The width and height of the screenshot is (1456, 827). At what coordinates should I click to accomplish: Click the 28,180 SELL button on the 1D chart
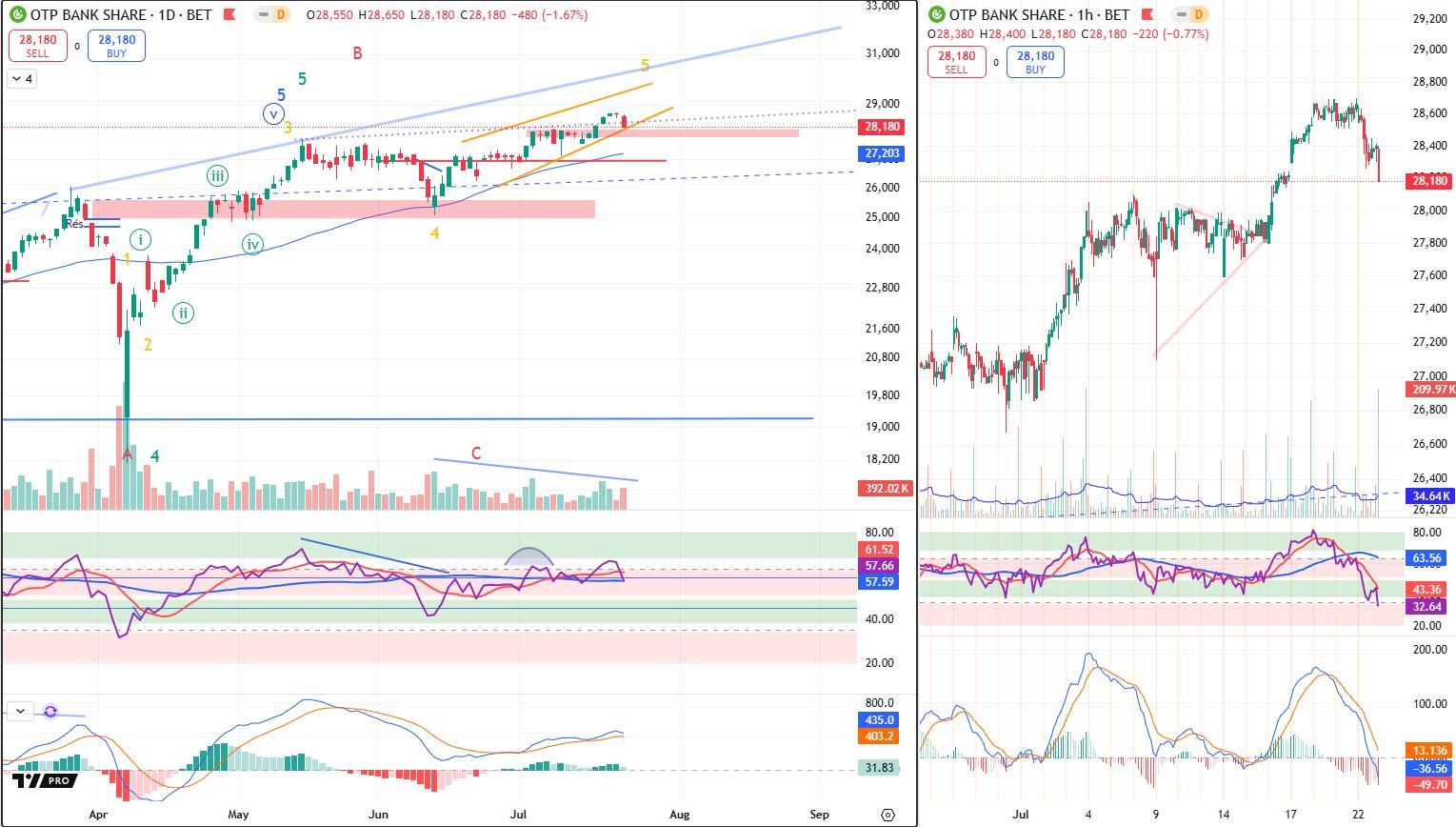(37, 46)
